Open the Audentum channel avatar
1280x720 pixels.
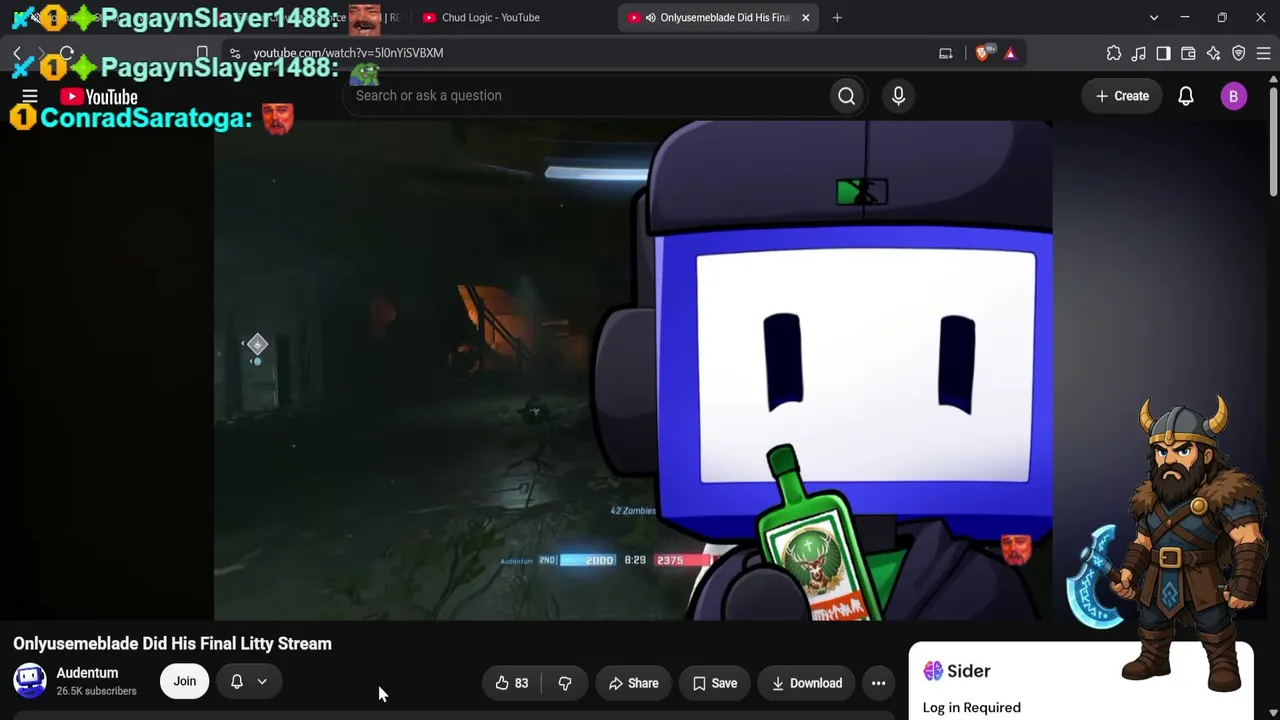(x=30, y=681)
